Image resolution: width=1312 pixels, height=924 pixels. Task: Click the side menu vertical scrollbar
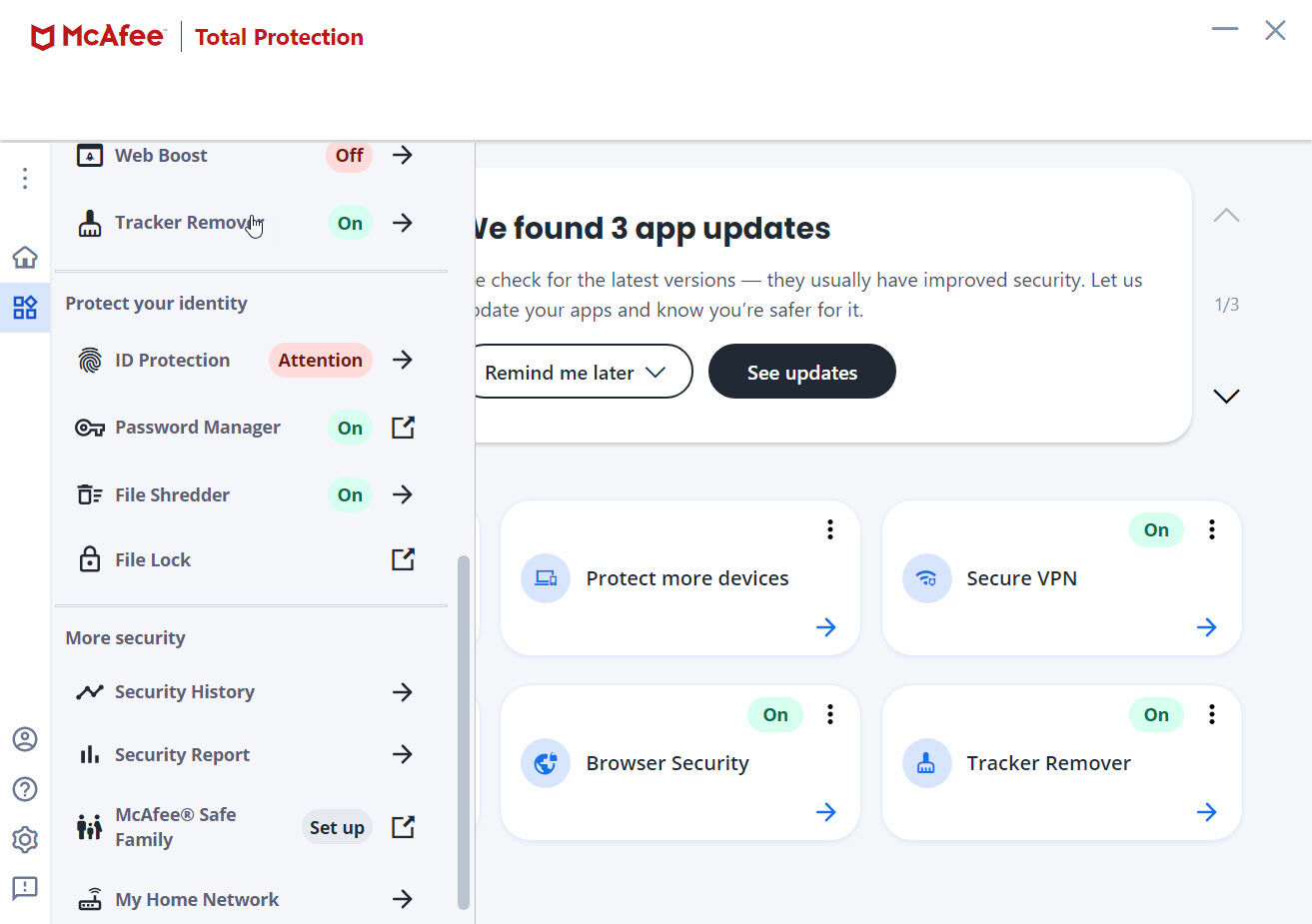click(x=464, y=732)
